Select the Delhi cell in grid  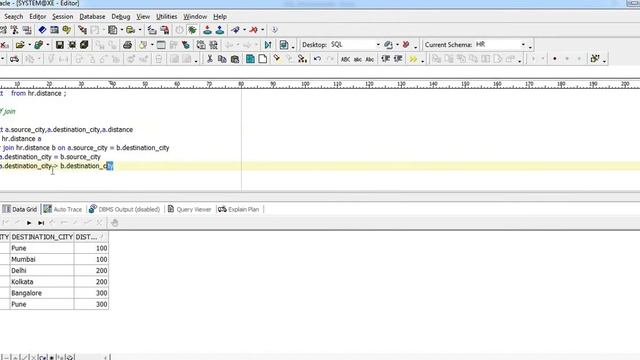pyautogui.click(x=42, y=271)
